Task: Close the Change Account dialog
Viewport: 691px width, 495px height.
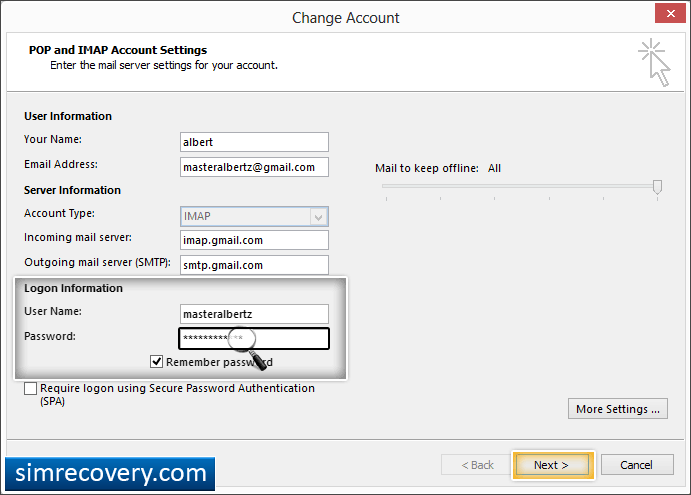Action: (x=670, y=13)
